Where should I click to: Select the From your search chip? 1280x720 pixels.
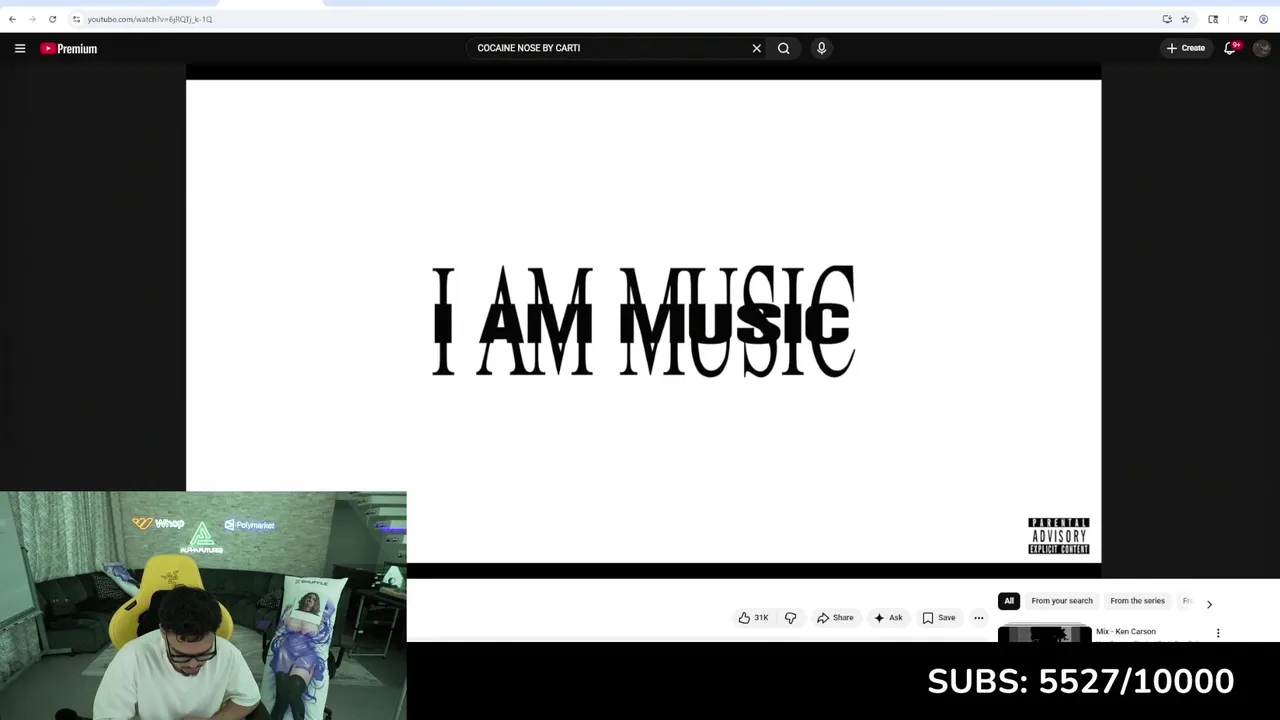click(1062, 601)
